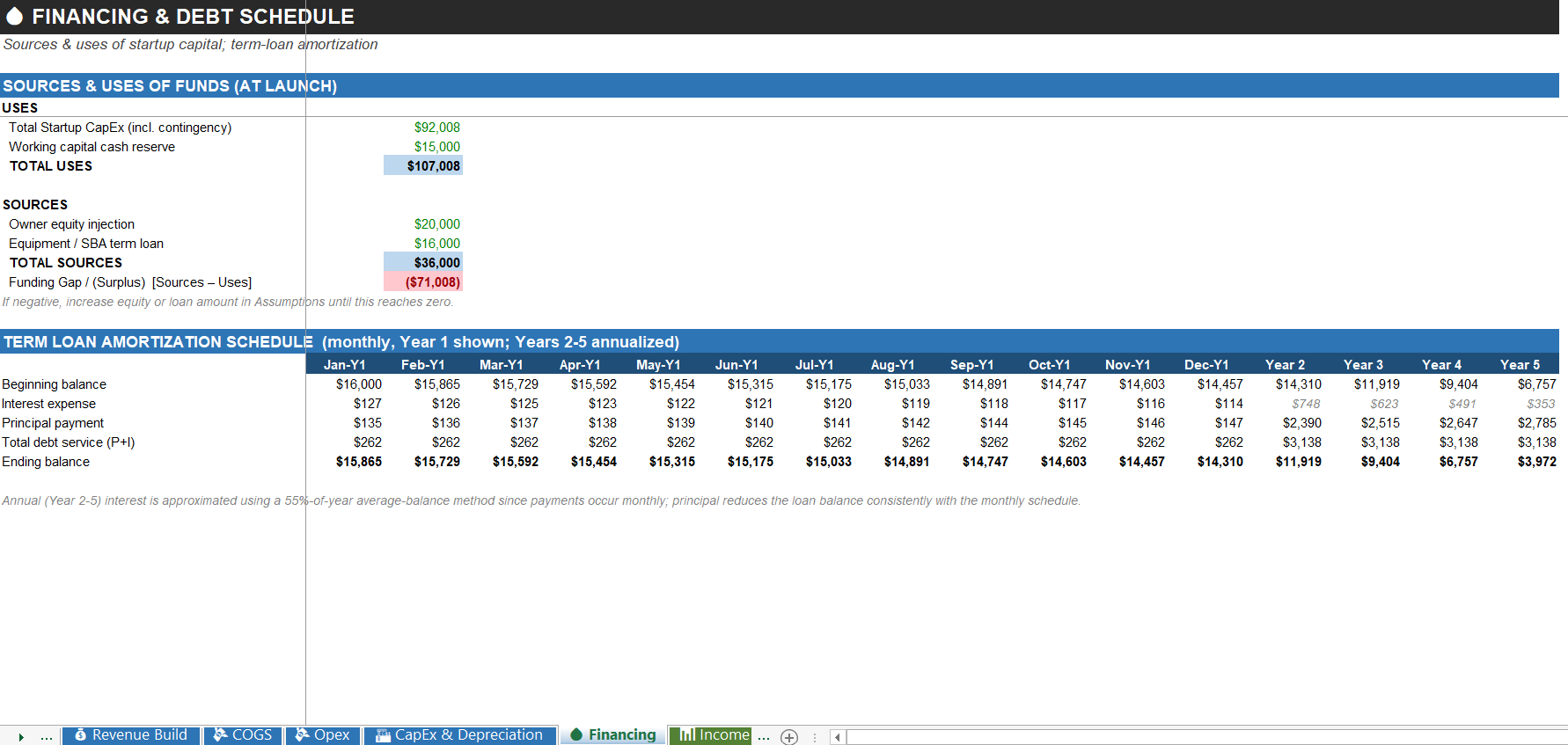
Task: Select the Dec-Y1 column header
Action: [x=1206, y=365]
